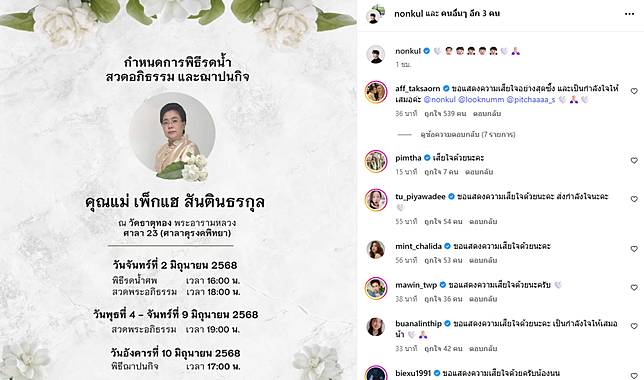644x380 pixels.
Task: Open mawin_twp's profile avatar
Action: [x=376, y=288]
